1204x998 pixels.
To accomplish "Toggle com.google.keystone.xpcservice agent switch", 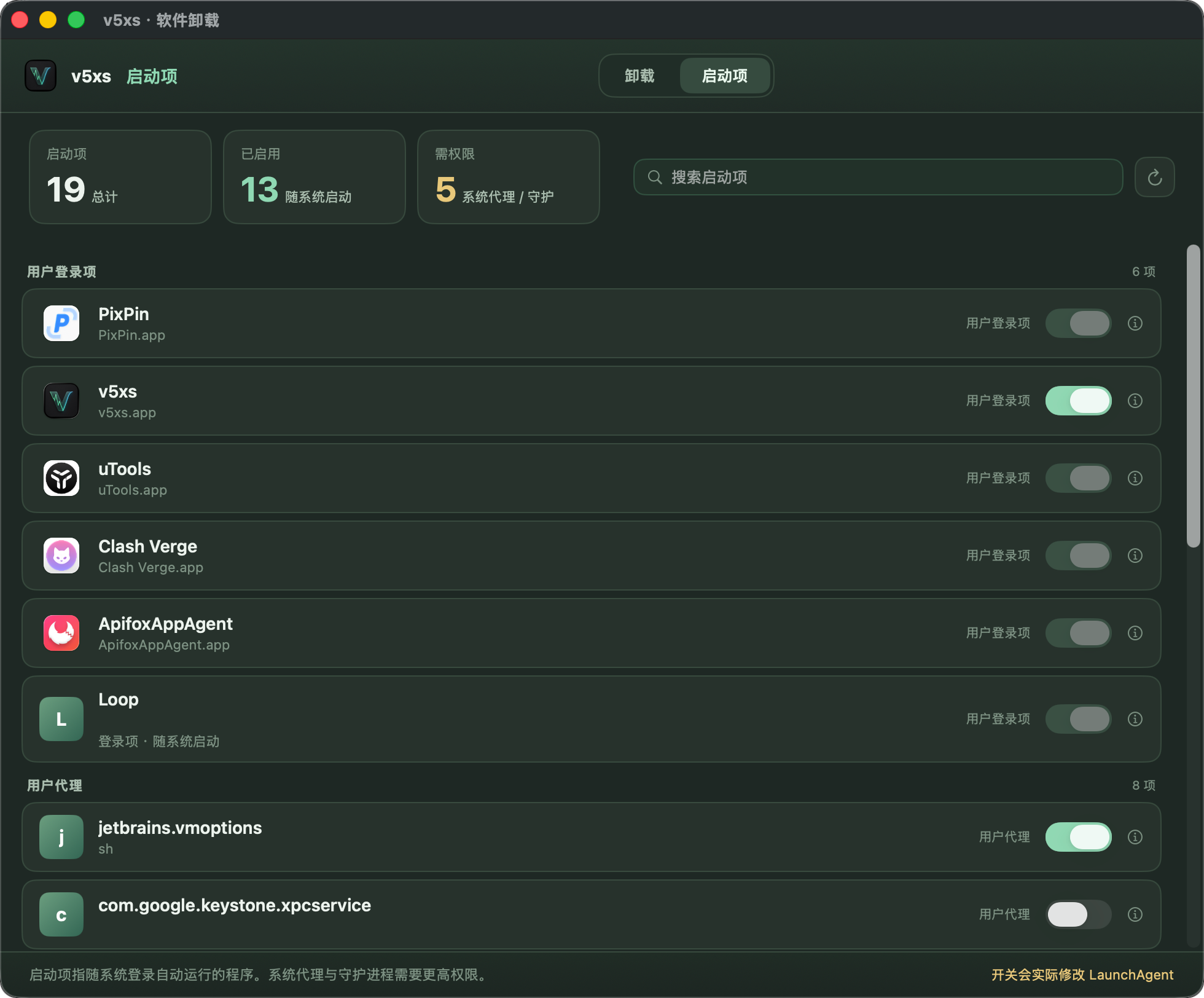I will point(1079,914).
